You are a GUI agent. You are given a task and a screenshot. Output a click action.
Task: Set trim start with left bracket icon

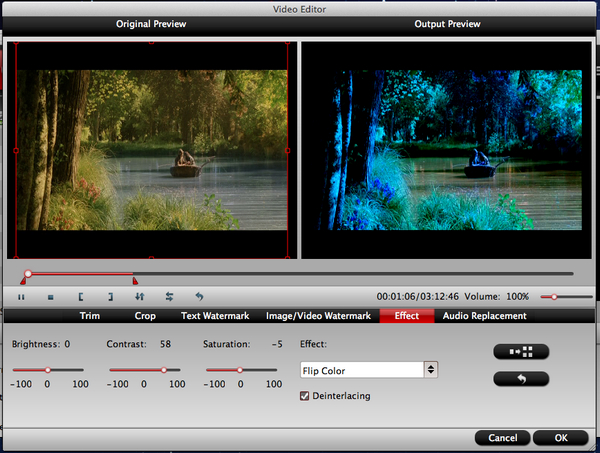81,297
